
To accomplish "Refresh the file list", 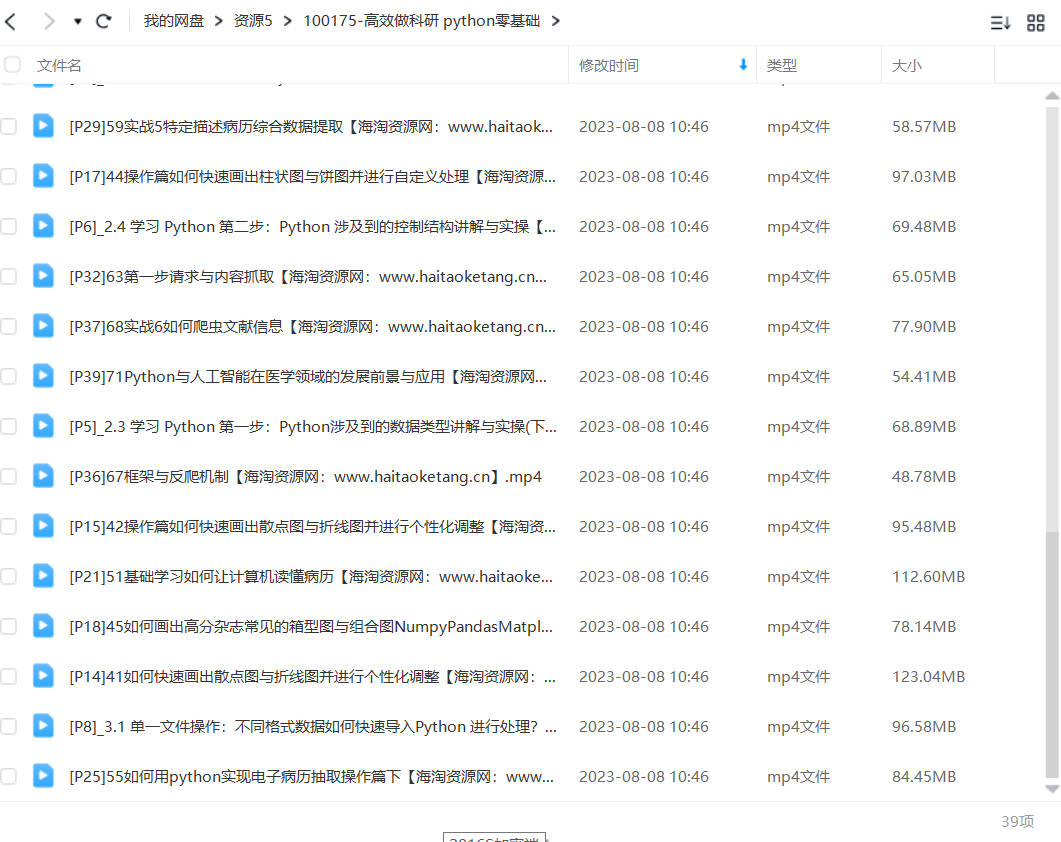I will (x=104, y=22).
